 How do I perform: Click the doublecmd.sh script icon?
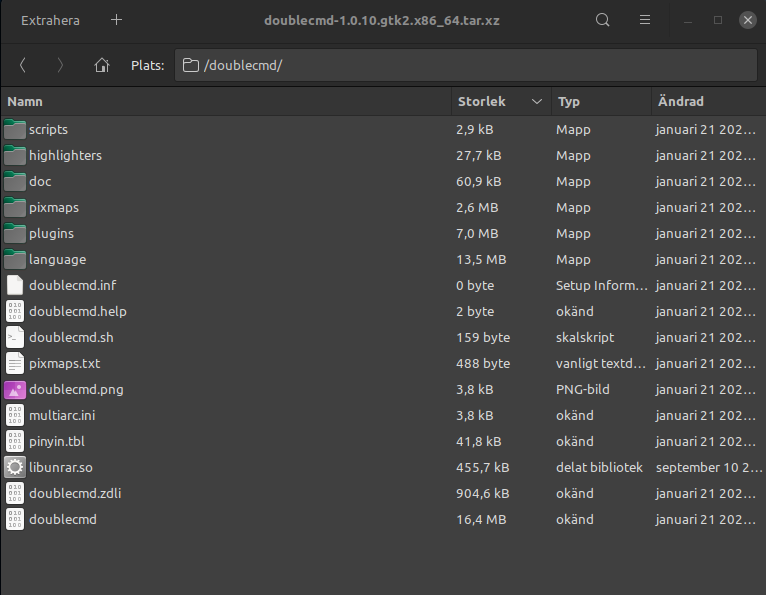point(15,338)
